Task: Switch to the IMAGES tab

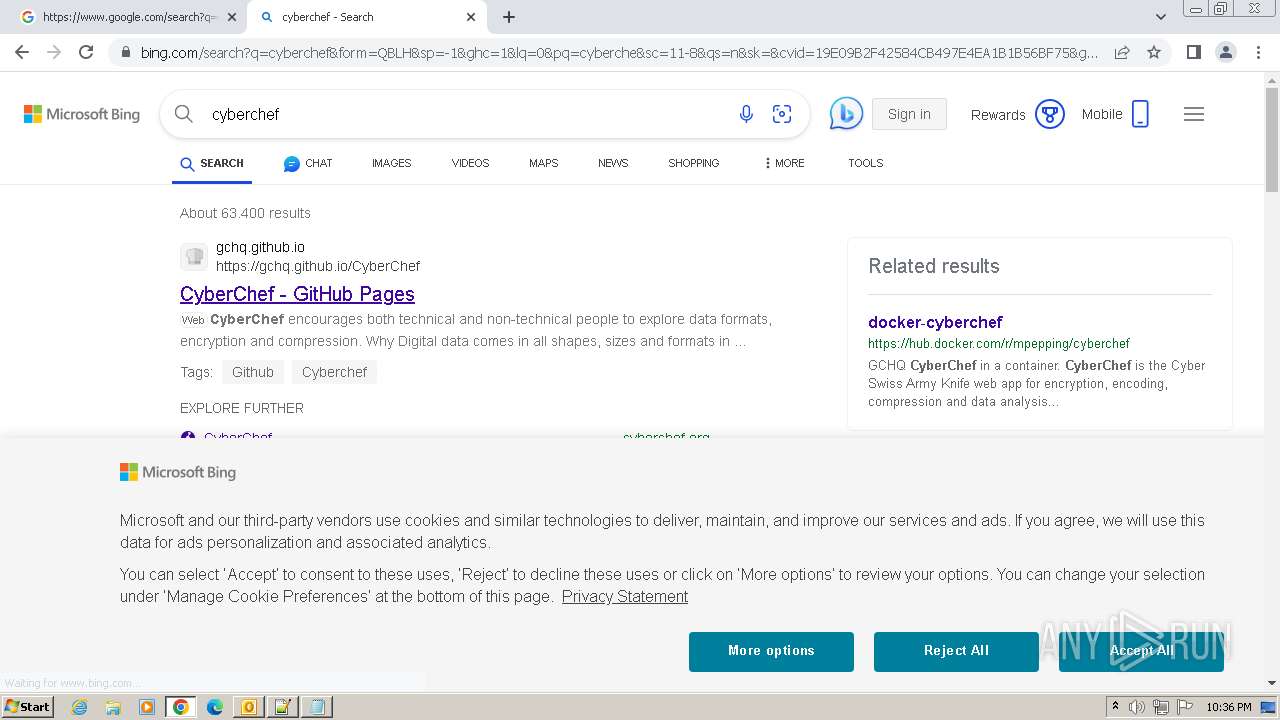Action: click(391, 163)
